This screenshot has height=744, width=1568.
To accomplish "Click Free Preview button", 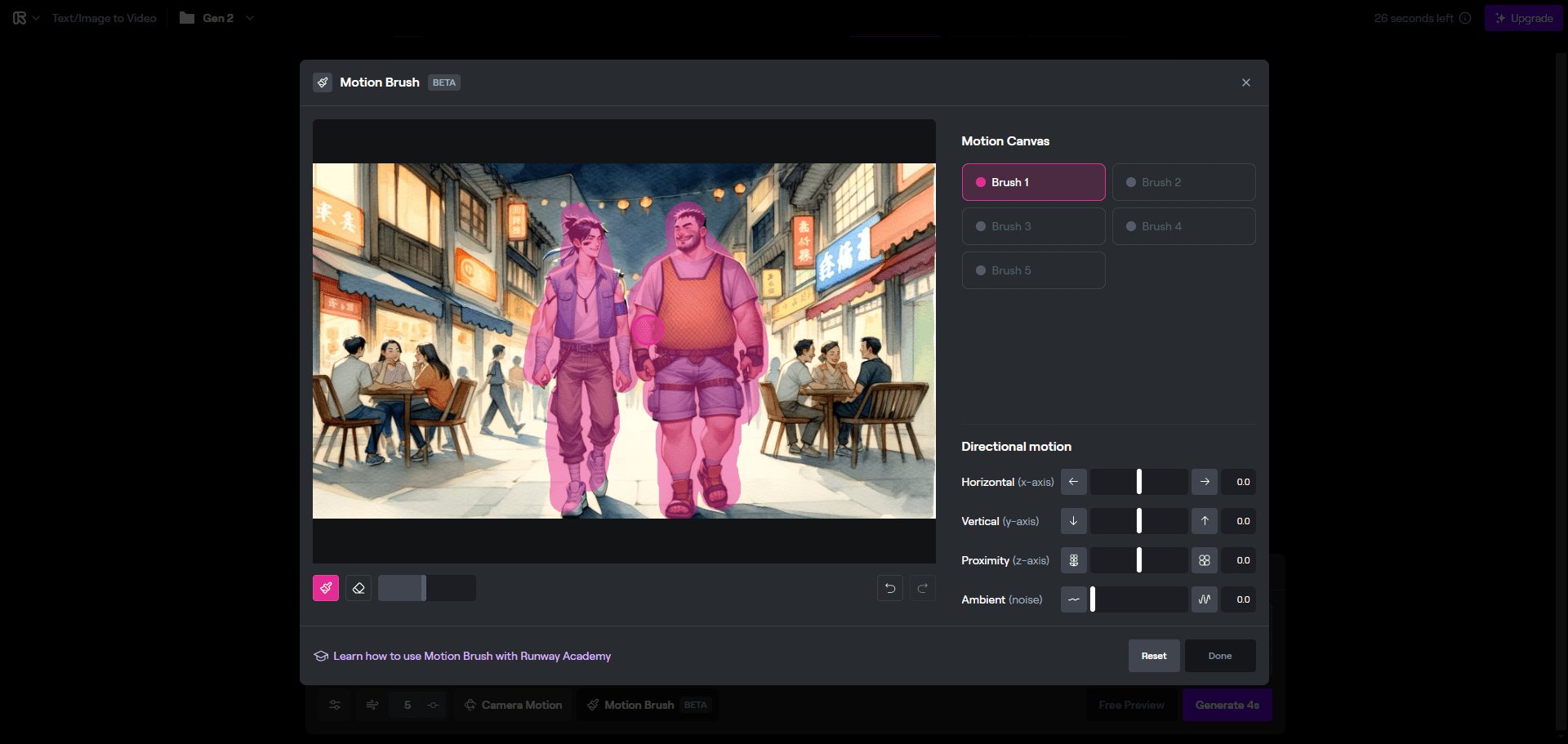I will [1131, 705].
